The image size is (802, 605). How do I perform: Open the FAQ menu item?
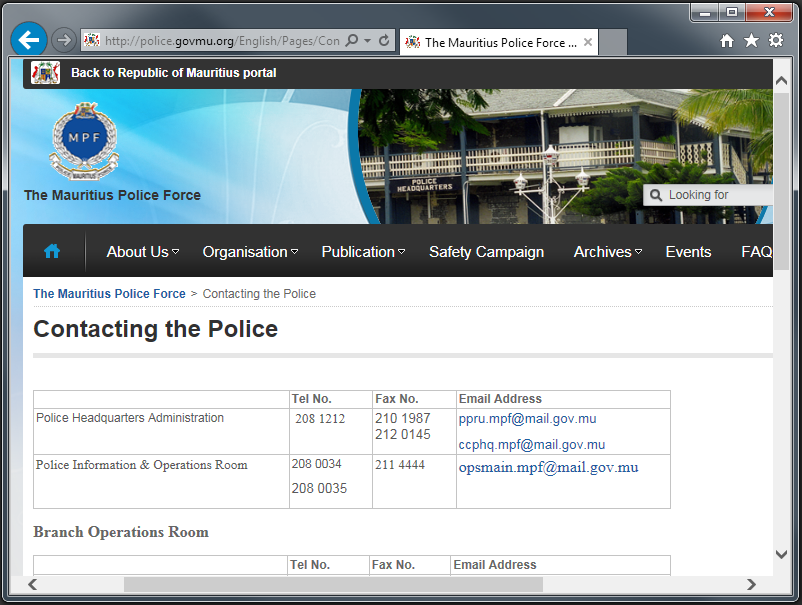click(757, 252)
